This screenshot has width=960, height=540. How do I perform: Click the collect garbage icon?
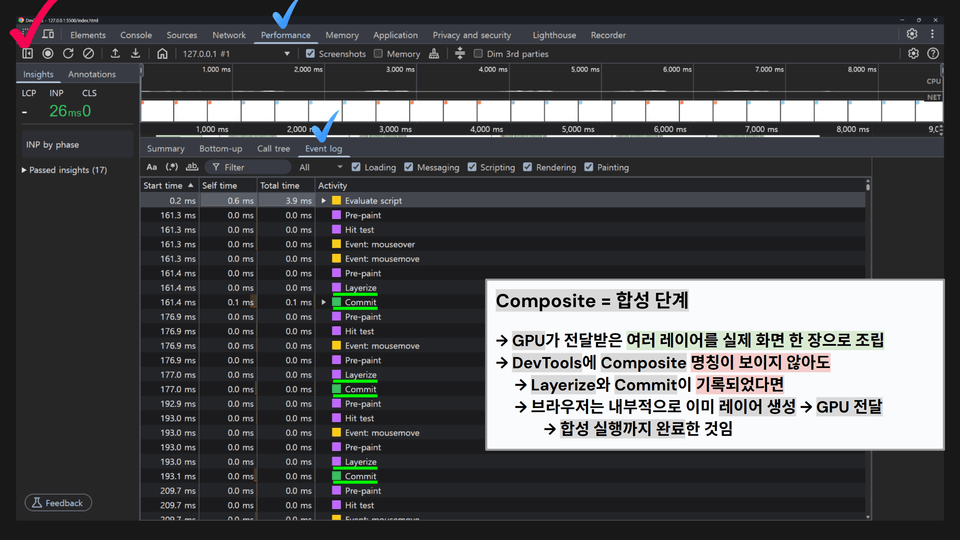434,54
